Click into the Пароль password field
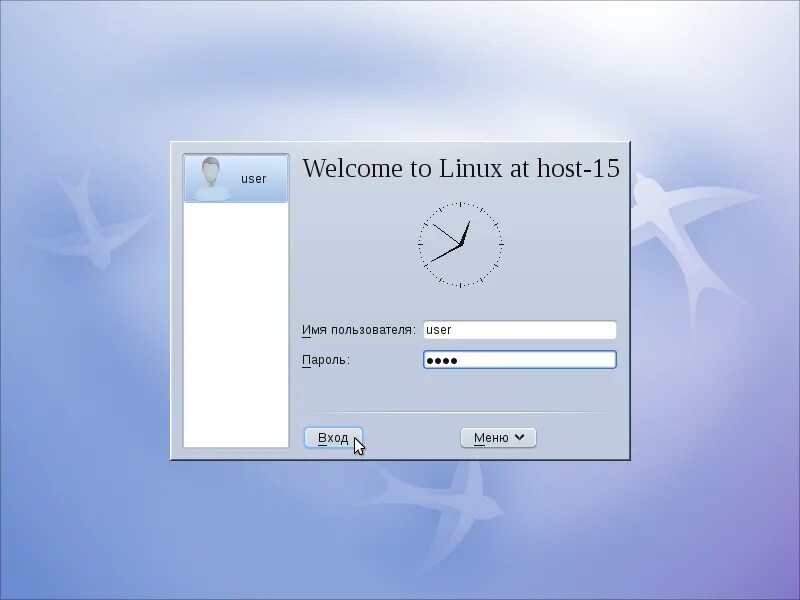The width and height of the screenshot is (800, 600). (519, 360)
